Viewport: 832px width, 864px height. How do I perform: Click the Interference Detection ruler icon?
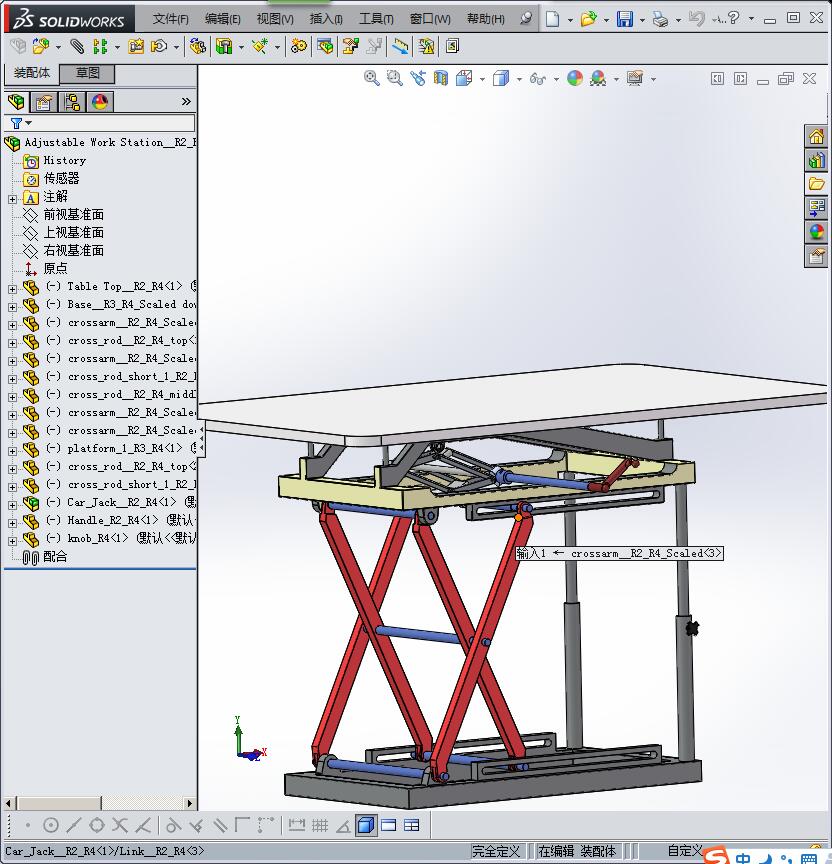point(401,46)
